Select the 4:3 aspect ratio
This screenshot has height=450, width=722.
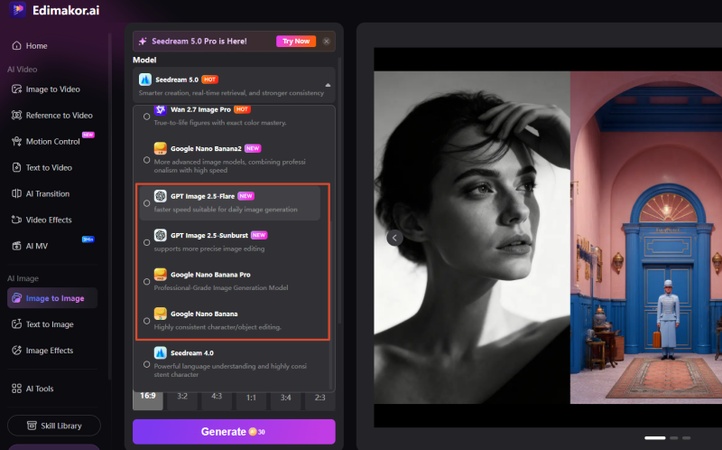pyautogui.click(x=216, y=399)
